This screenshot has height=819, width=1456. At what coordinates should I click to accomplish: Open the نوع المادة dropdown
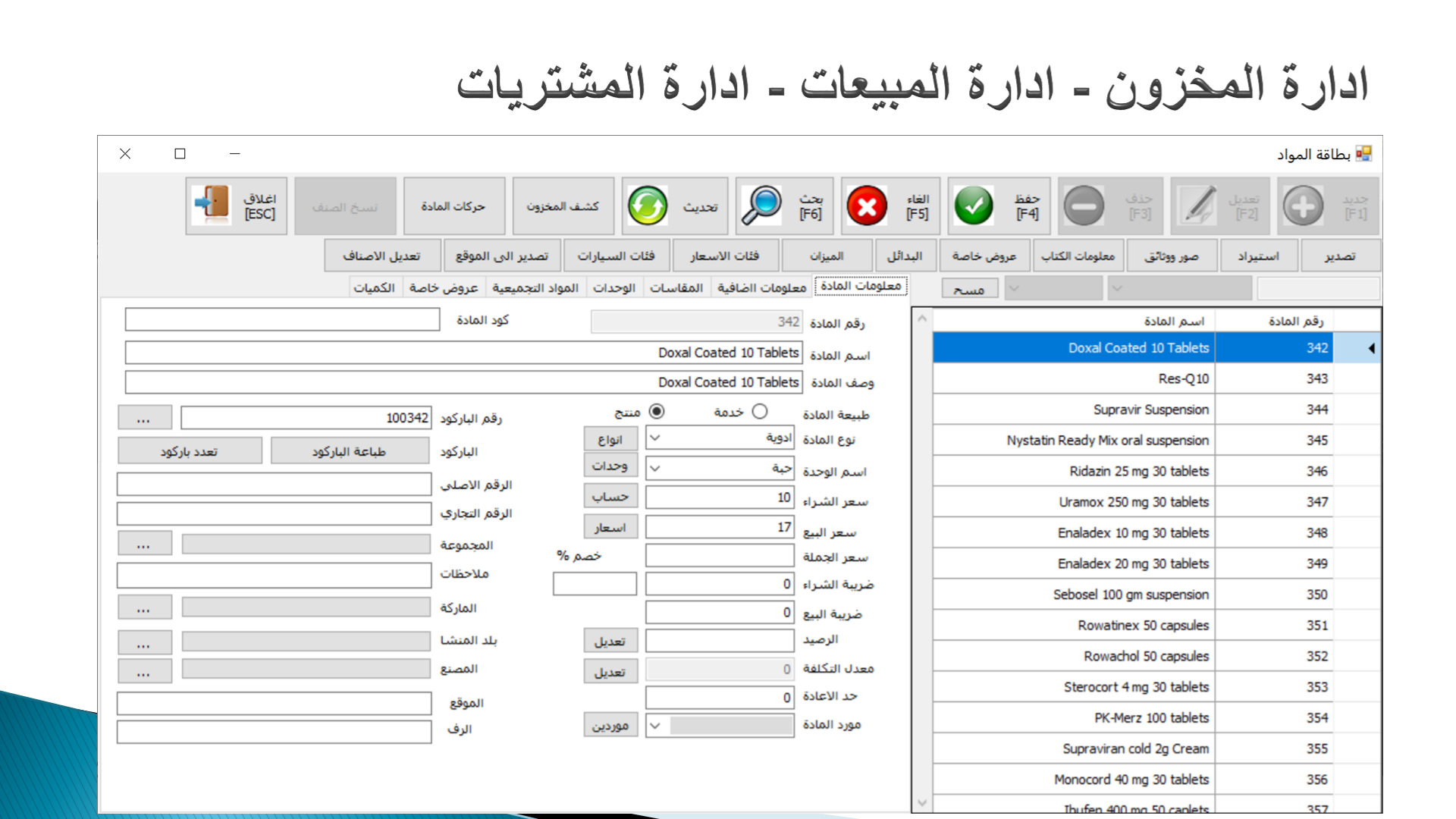coord(656,438)
